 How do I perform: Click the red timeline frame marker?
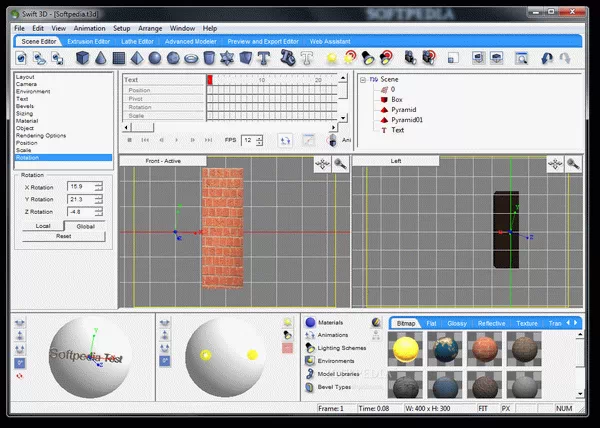coord(210,80)
